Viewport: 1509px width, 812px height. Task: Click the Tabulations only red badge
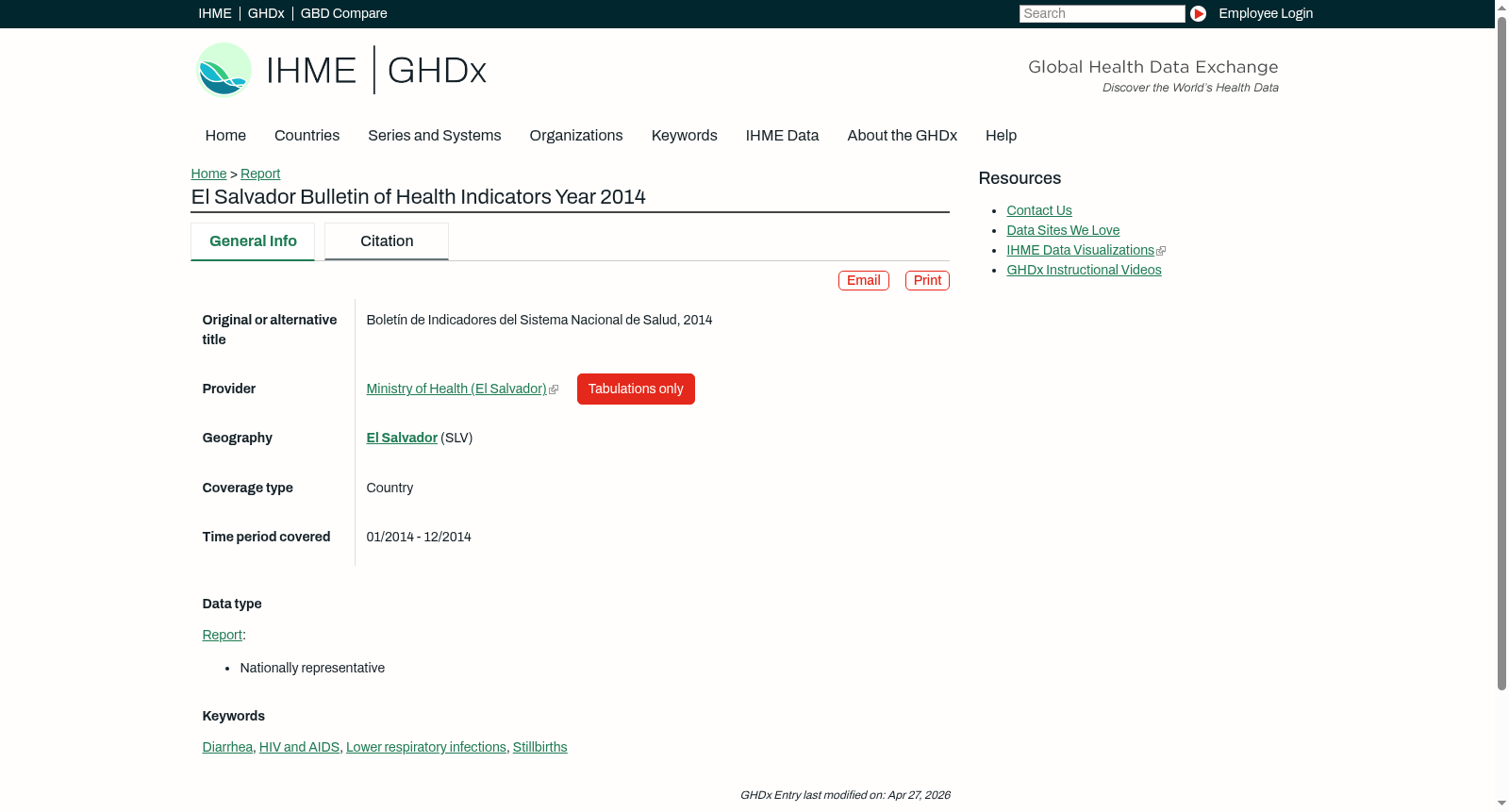click(636, 389)
